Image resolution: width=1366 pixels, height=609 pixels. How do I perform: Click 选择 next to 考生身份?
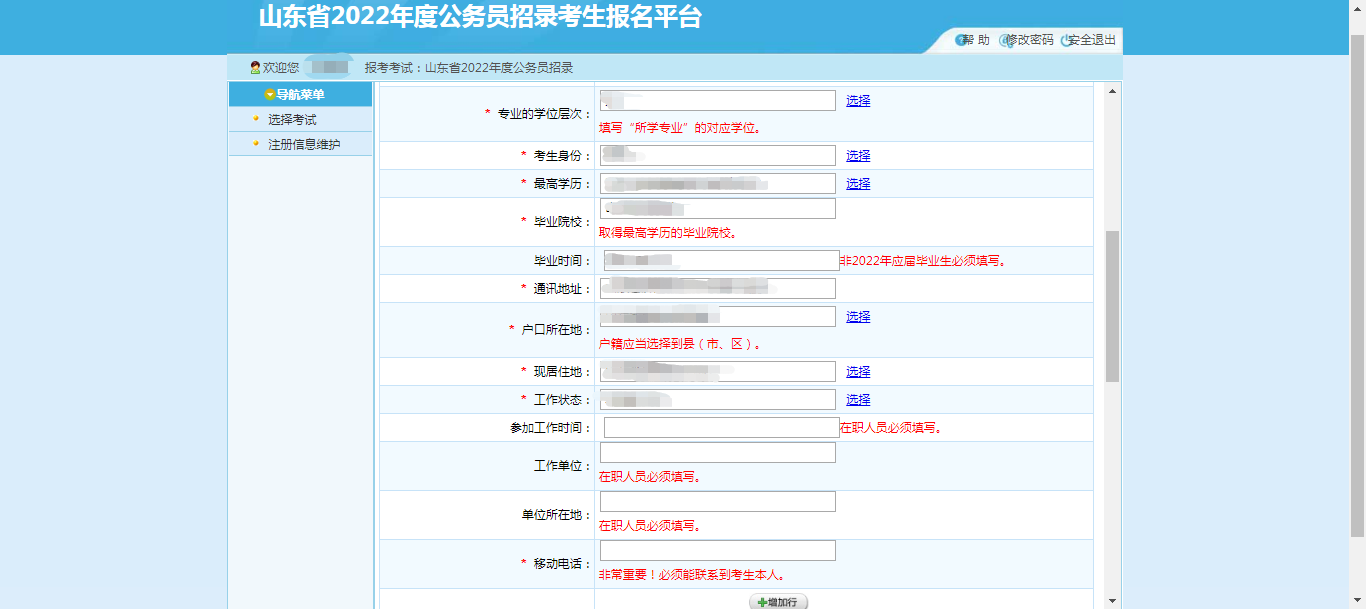point(858,155)
